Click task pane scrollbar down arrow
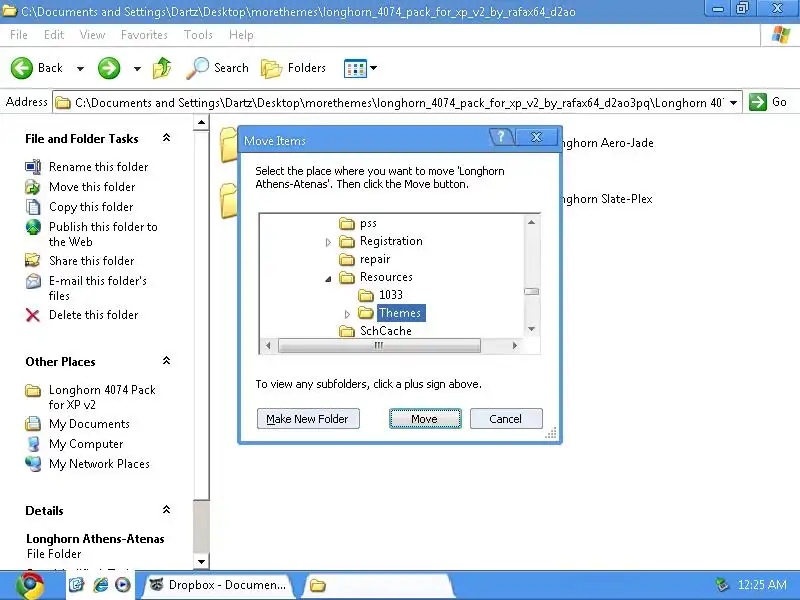The width and height of the screenshot is (800, 600). (x=202, y=562)
